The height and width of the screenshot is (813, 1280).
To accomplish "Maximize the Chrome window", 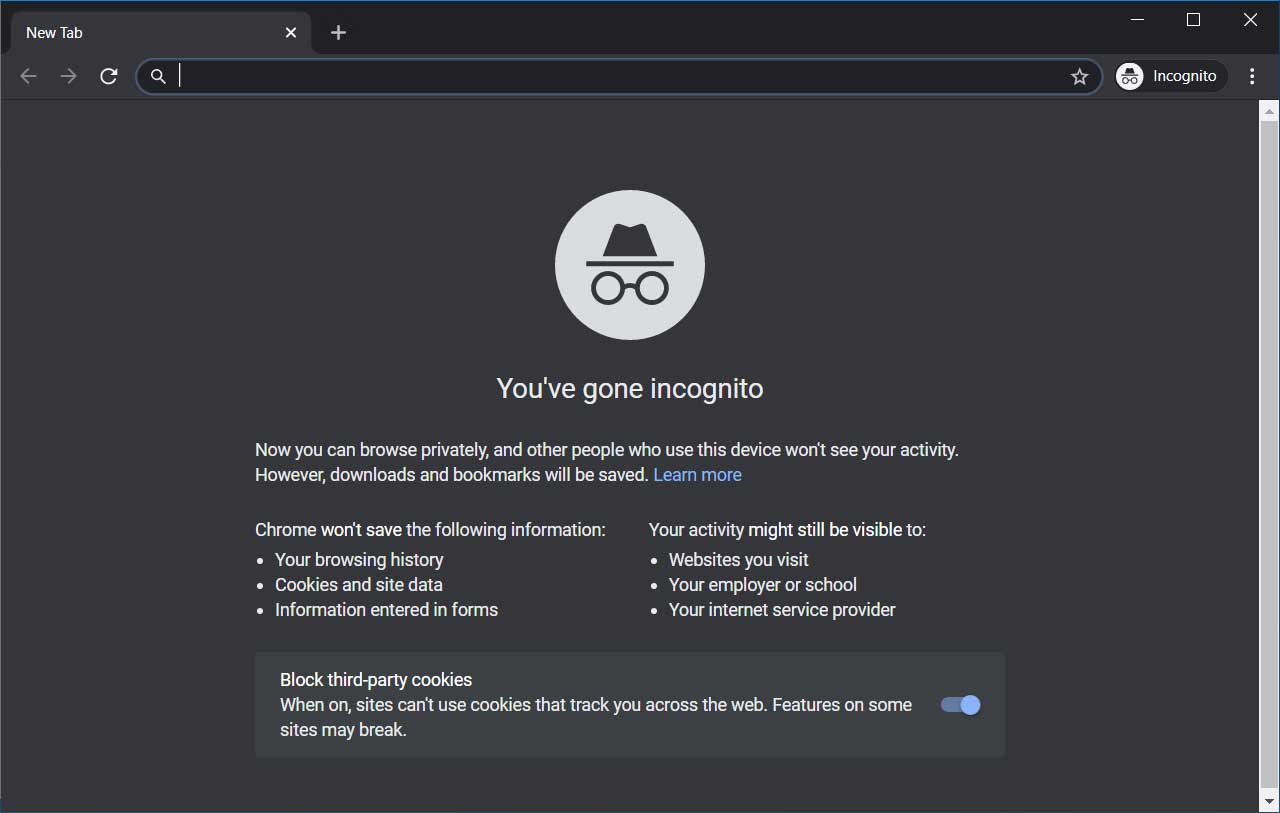I will coord(1193,20).
